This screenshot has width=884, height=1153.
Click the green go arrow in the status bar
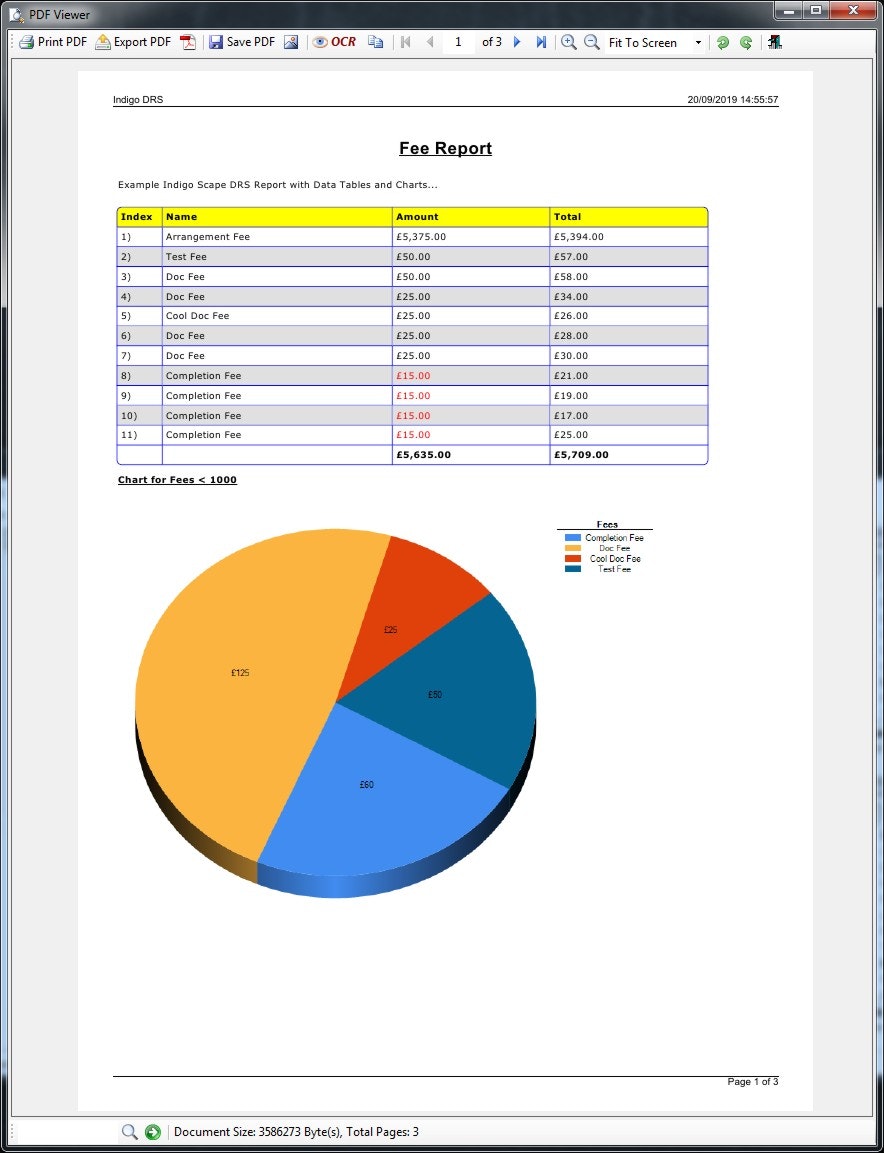(152, 1131)
